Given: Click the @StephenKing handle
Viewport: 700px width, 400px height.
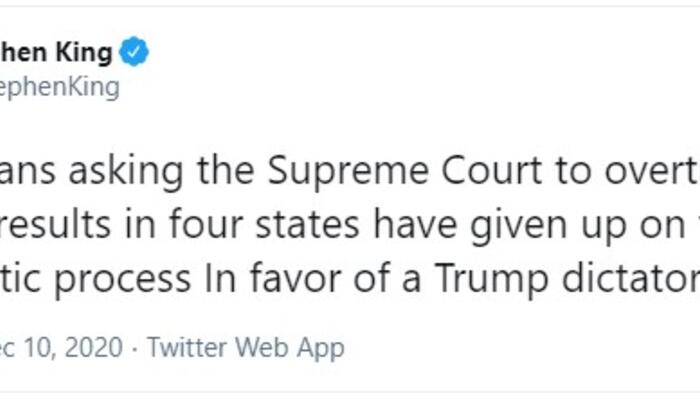Looking at the screenshot, I should (60, 87).
